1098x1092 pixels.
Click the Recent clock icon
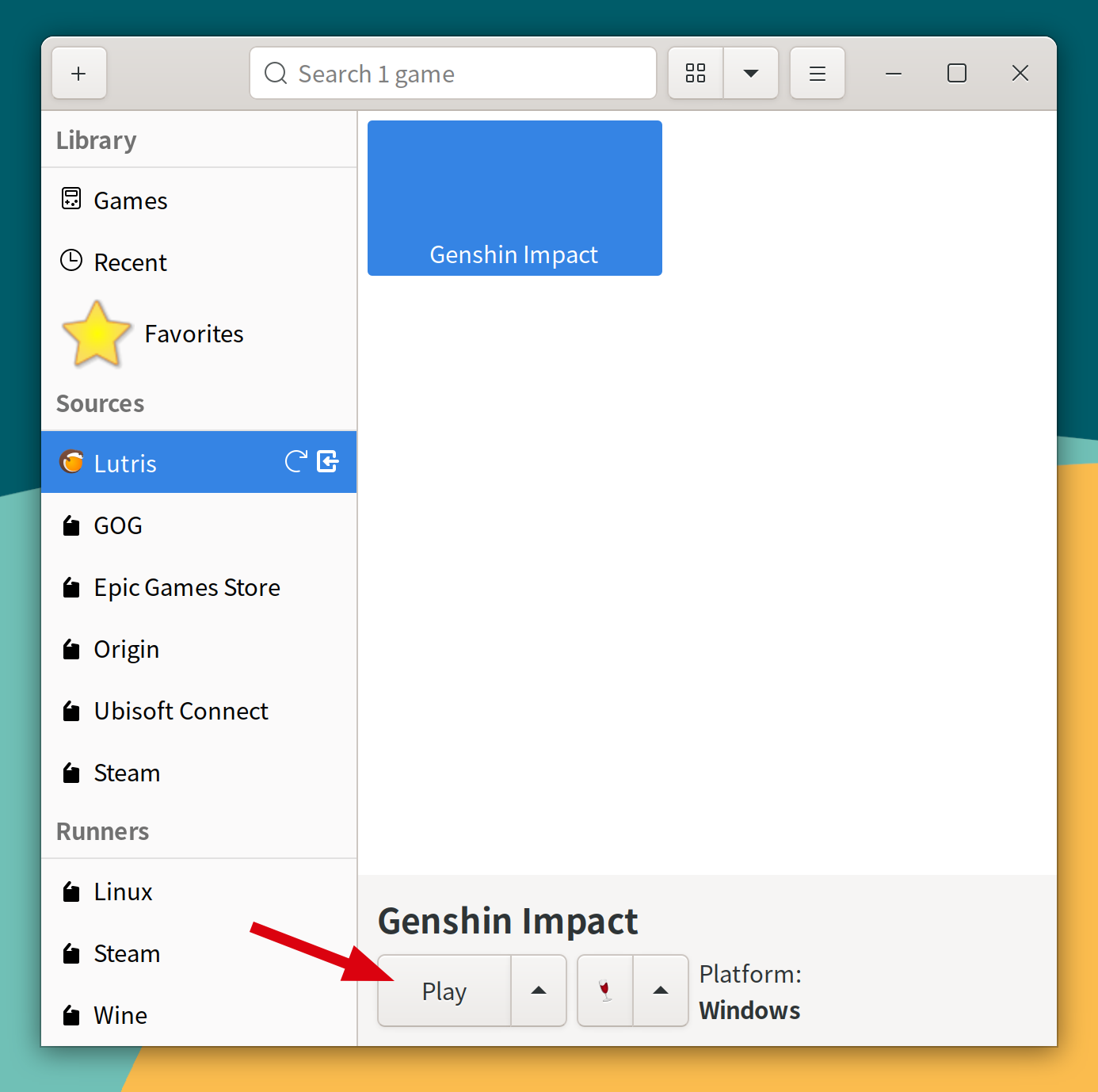point(71,260)
